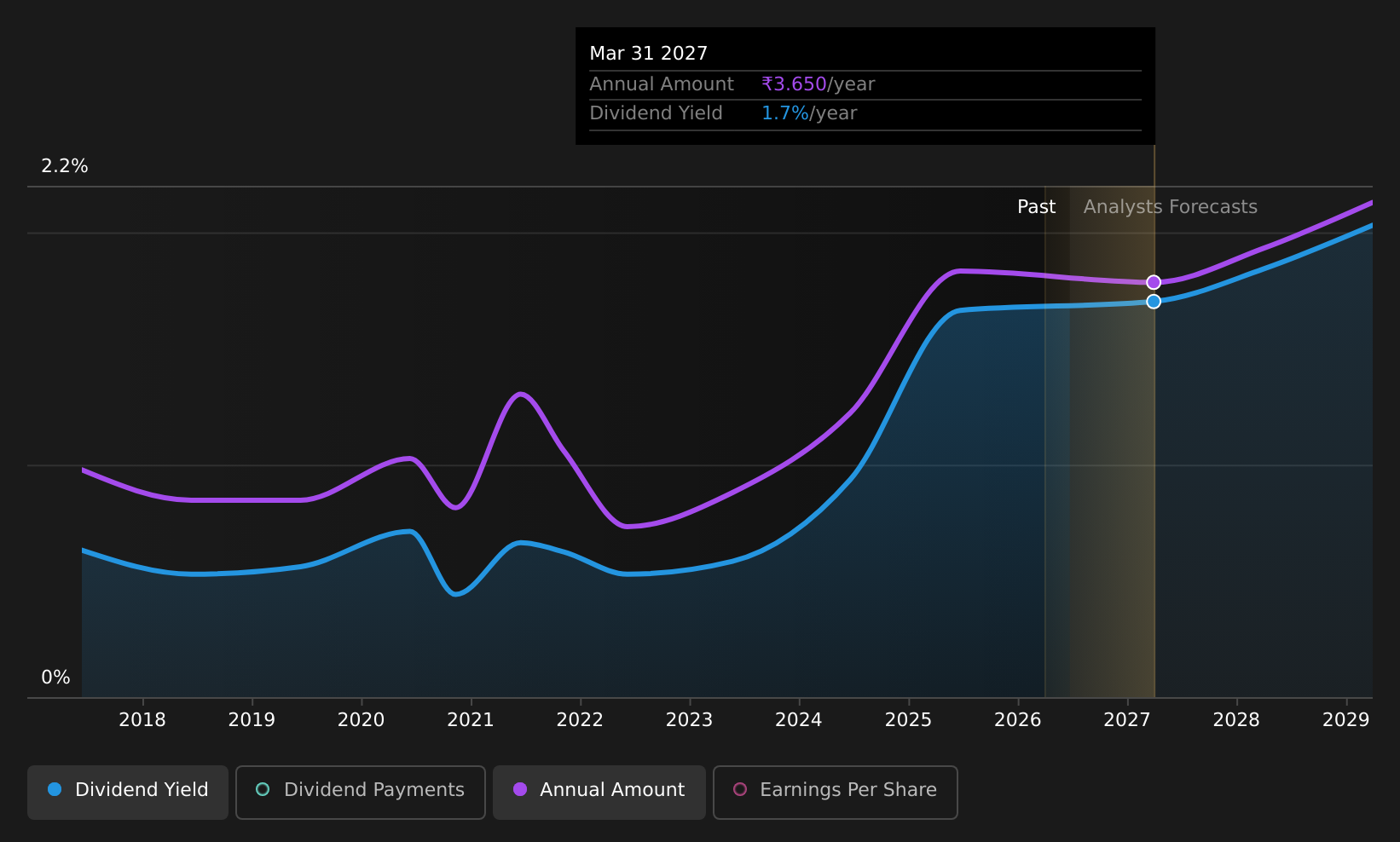Viewport: 1400px width, 842px height.
Task: Click the 2029 x-axis label
Action: click(x=1346, y=720)
